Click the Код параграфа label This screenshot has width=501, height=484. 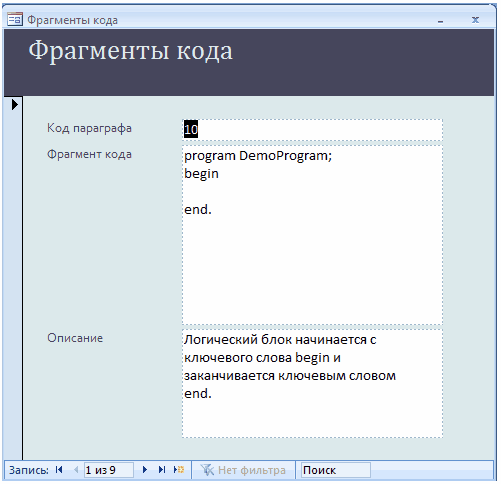pyautogui.click(x=89, y=128)
